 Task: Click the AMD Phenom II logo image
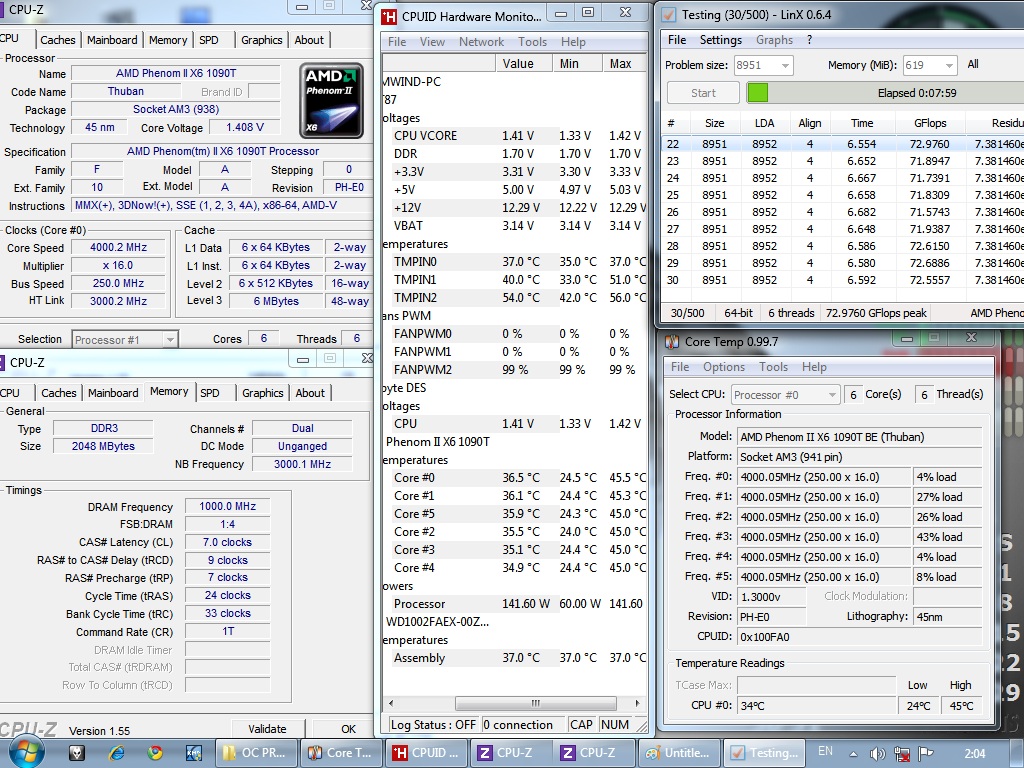coord(331,100)
